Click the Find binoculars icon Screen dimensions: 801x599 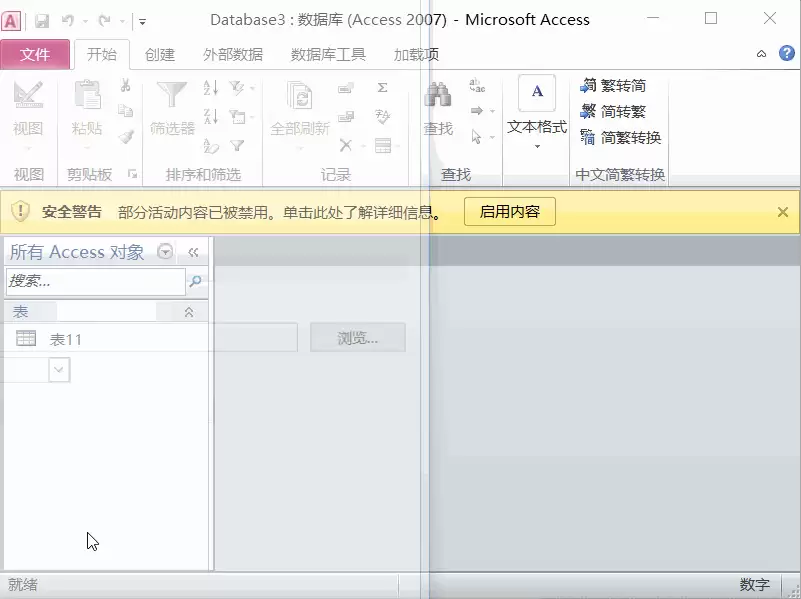[438, 94]
